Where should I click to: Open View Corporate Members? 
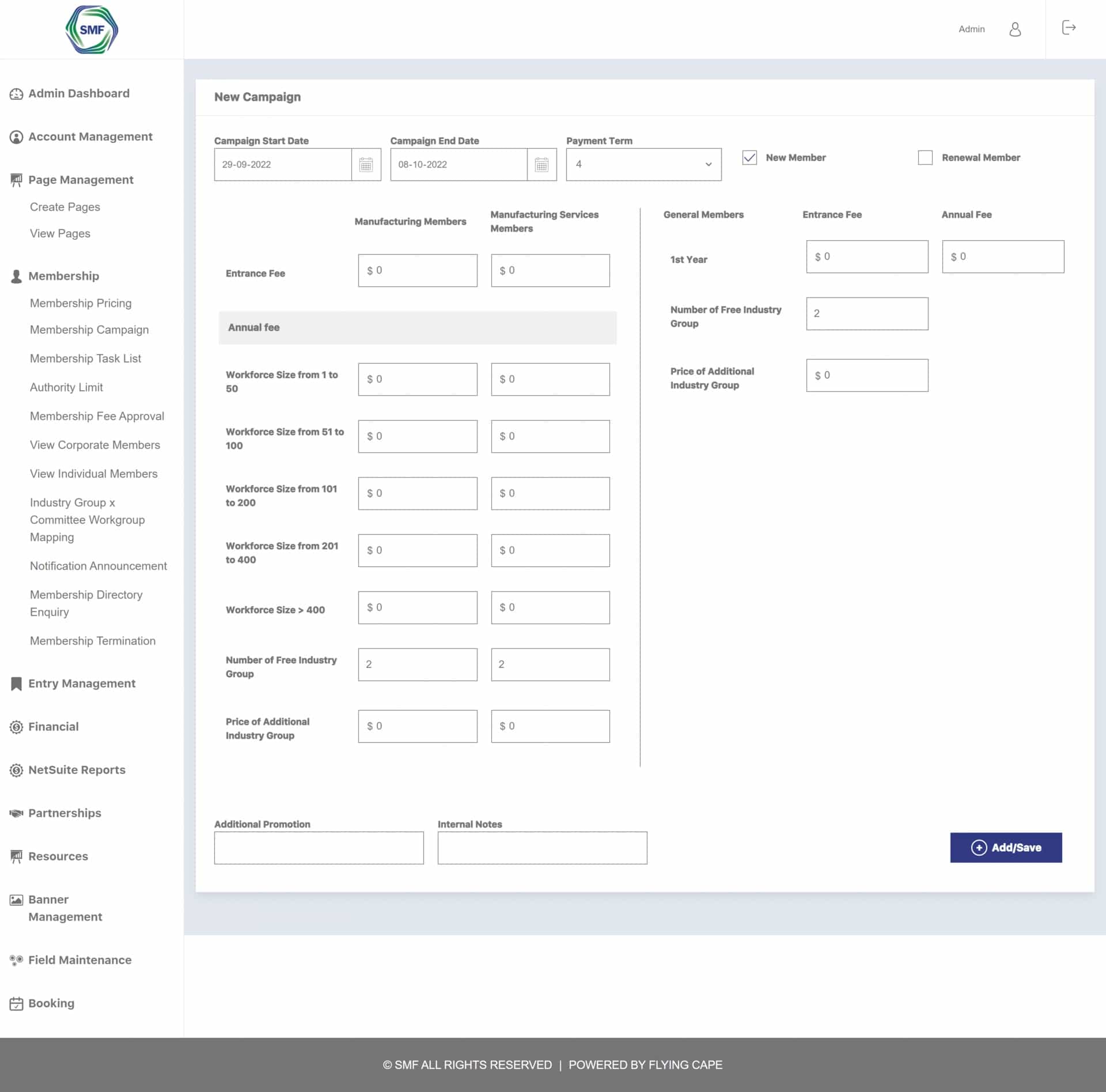(x=95, y=445)
